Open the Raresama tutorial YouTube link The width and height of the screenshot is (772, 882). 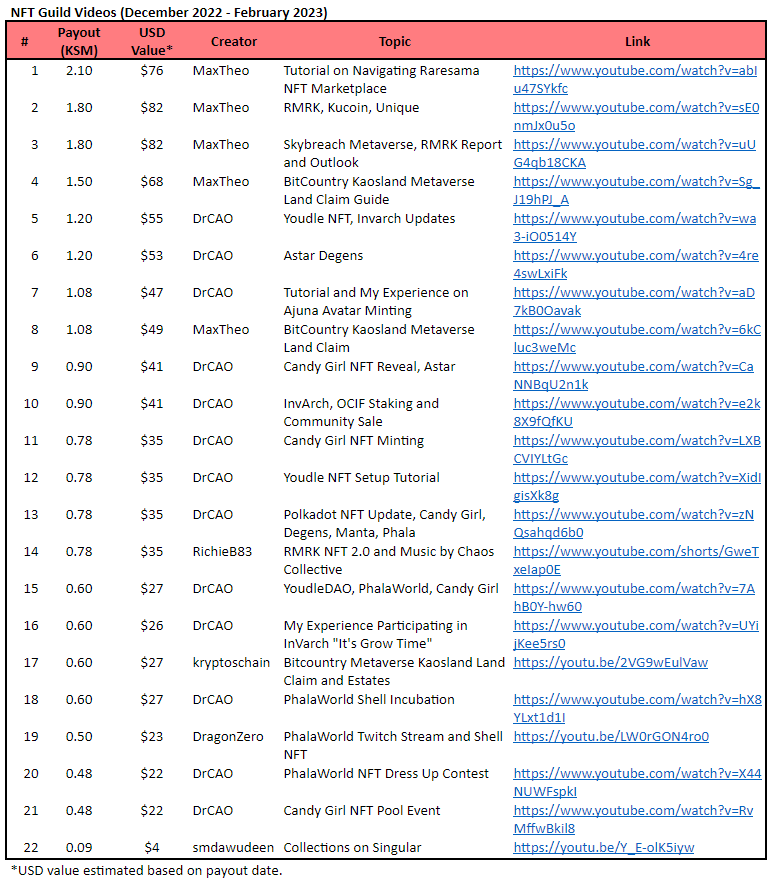click(x=635, y=79)
